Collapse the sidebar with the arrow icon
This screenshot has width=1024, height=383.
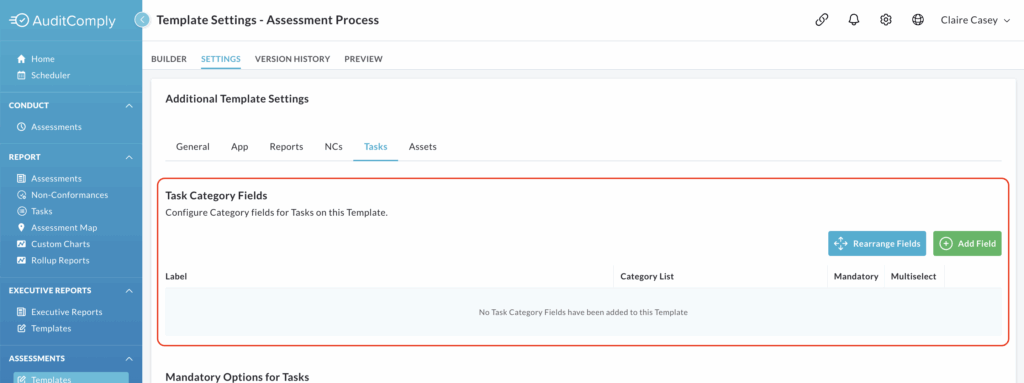coord(142,20)
